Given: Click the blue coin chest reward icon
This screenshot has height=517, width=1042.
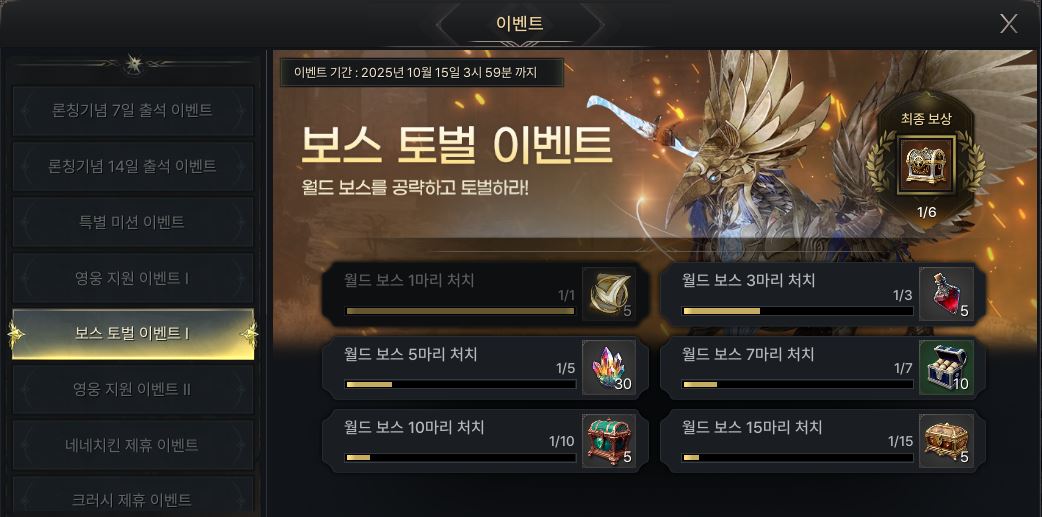Looking at the screenshot, I should pos(946,367).
